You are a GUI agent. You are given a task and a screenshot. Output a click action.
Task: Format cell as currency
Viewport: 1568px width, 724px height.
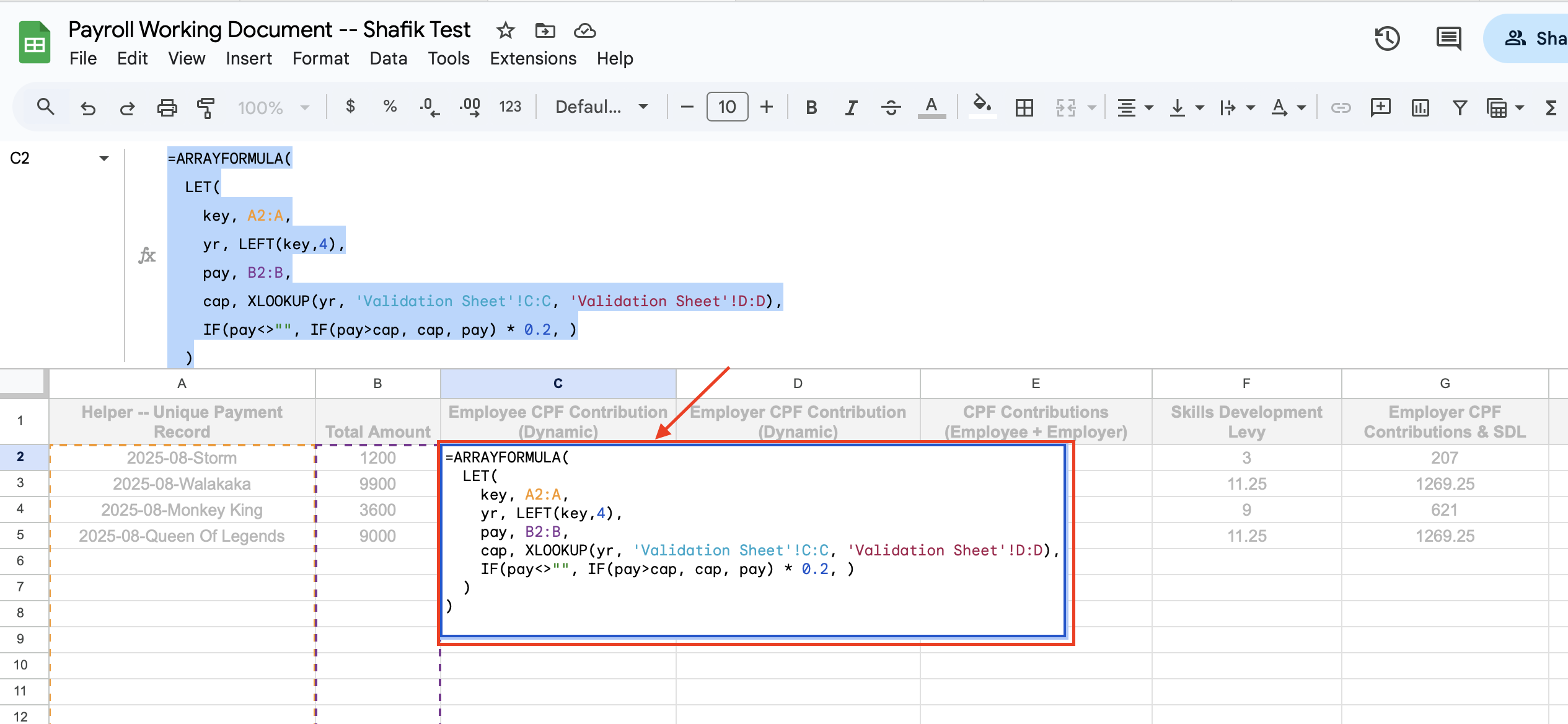click(x=351, y=107)
